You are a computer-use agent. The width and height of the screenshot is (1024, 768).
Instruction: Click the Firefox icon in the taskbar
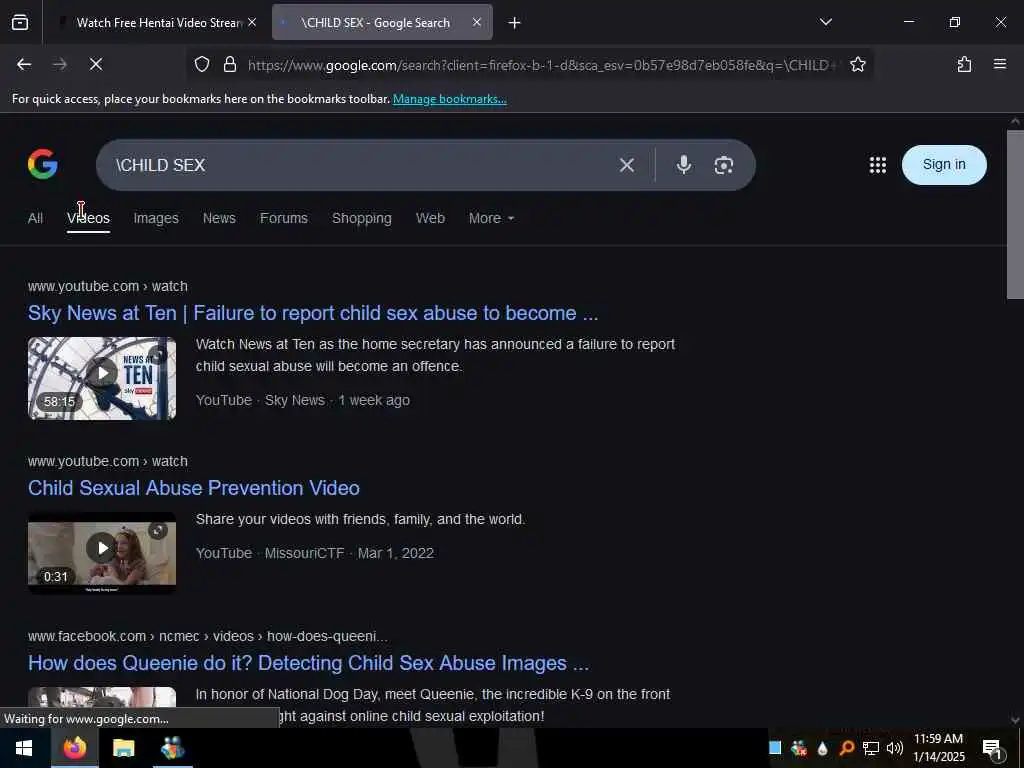(74, 748)
